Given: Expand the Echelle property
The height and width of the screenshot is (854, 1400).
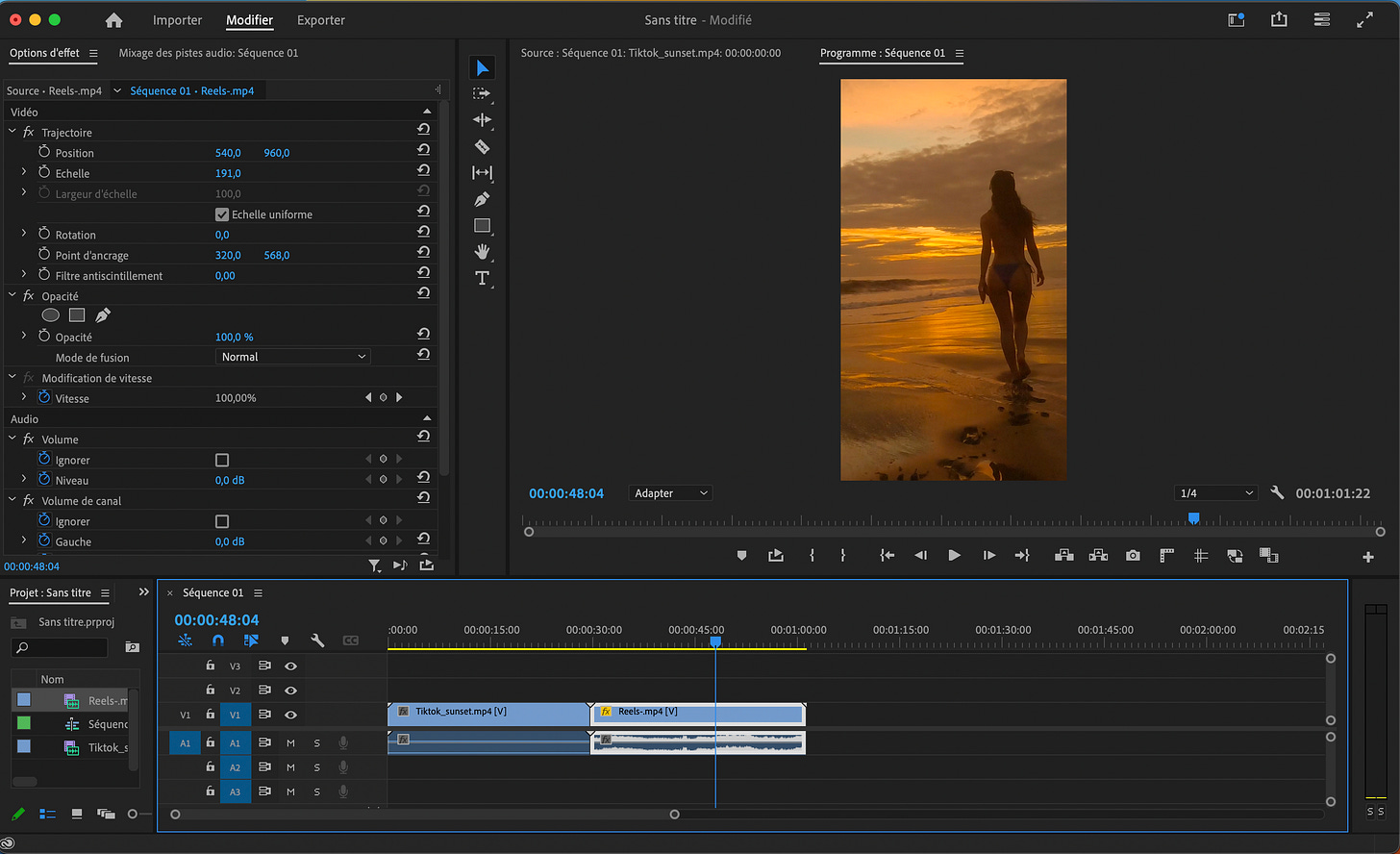Looking at the screenshot, I should pyautogui.click(x=24, y=173).
